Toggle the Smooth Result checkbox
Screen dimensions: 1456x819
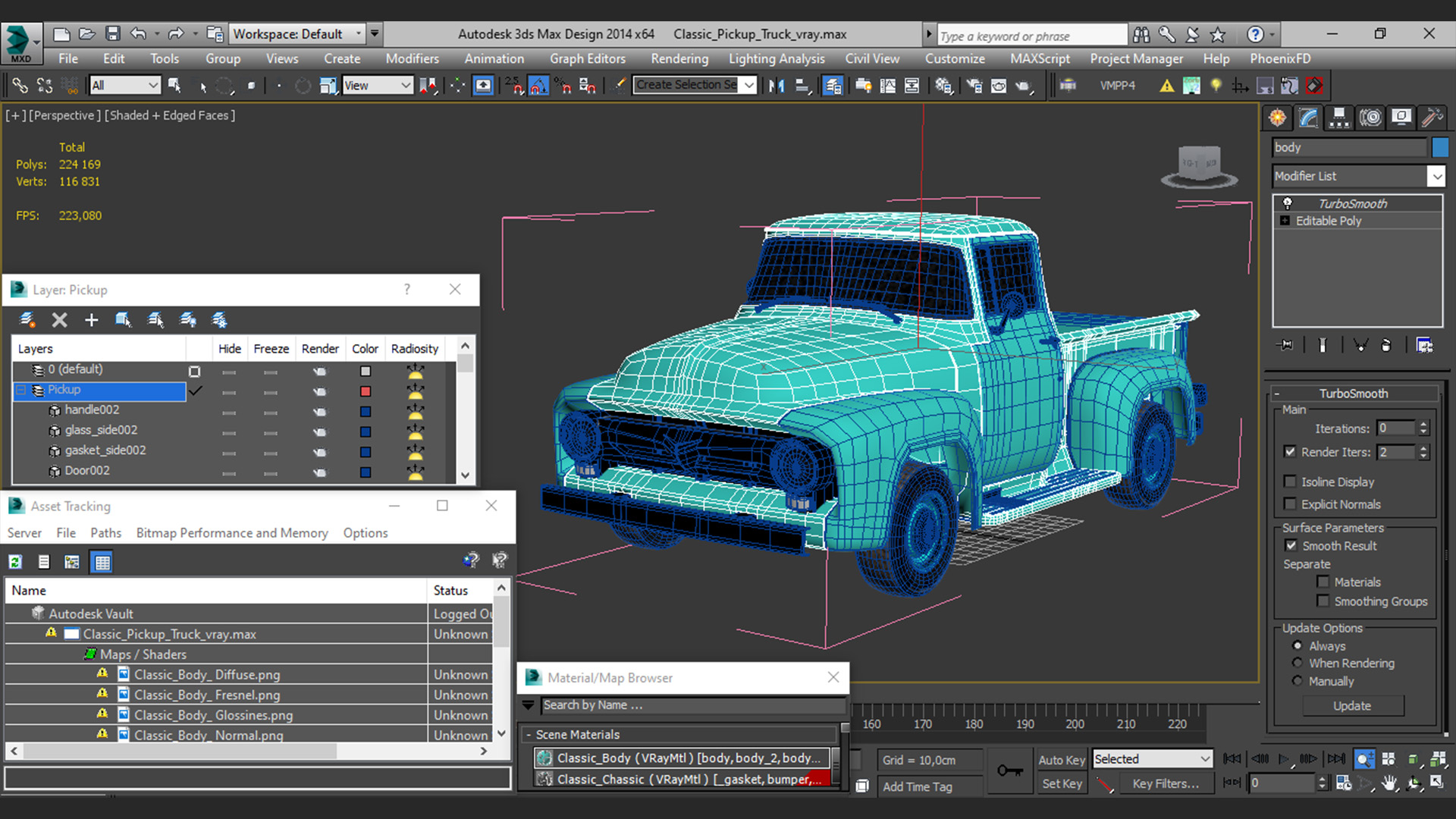[1291, 545]
